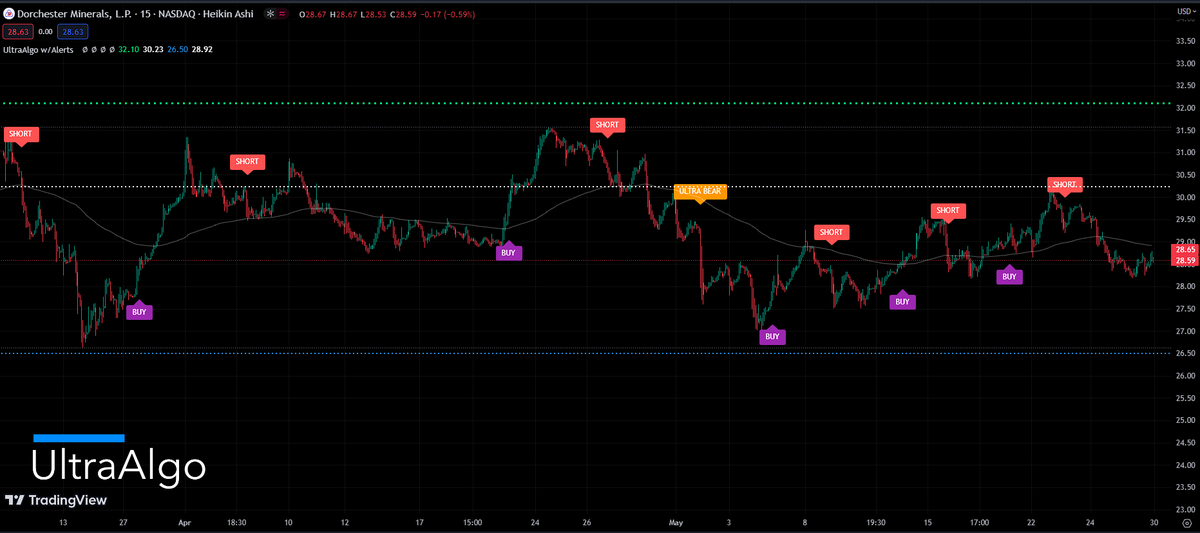Click the red 28.65 price tag on scale

click(x=1186, y=250)
